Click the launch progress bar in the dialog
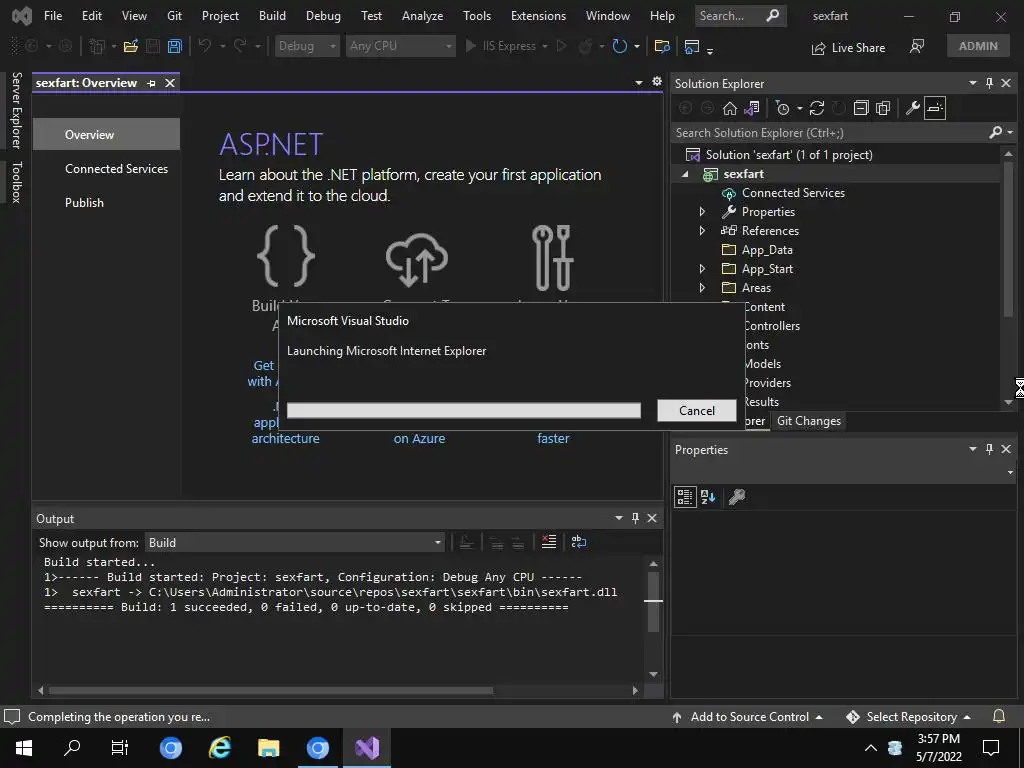Screen dimensions: 1024x768 (x=464, y=410)
